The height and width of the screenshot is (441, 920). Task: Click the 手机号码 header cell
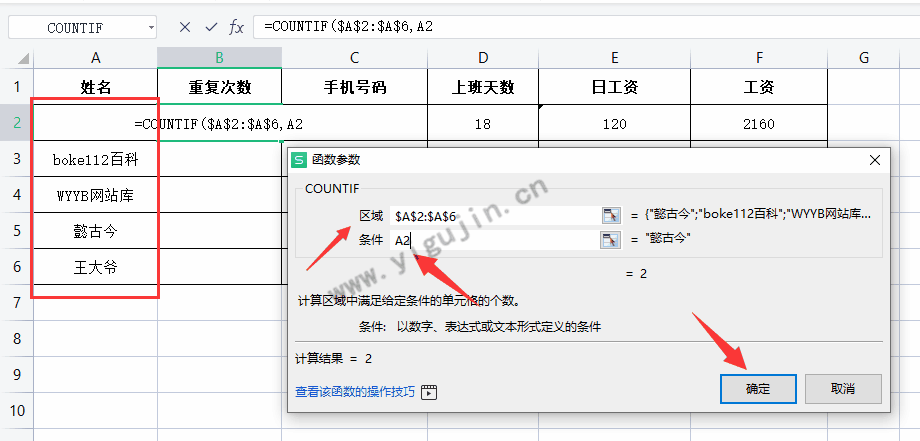click(x=354, y=87)
